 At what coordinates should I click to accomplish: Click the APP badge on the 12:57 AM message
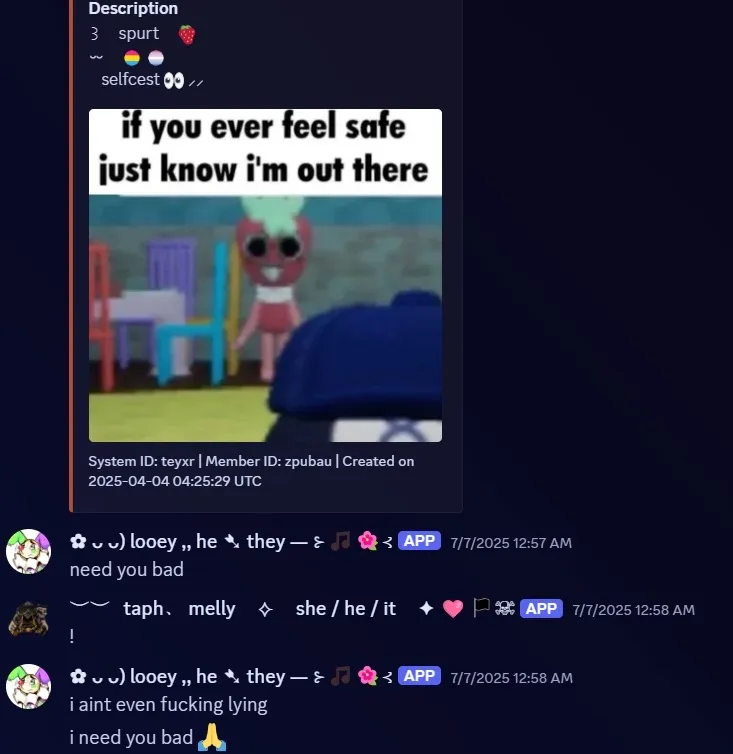click(419, 541)
